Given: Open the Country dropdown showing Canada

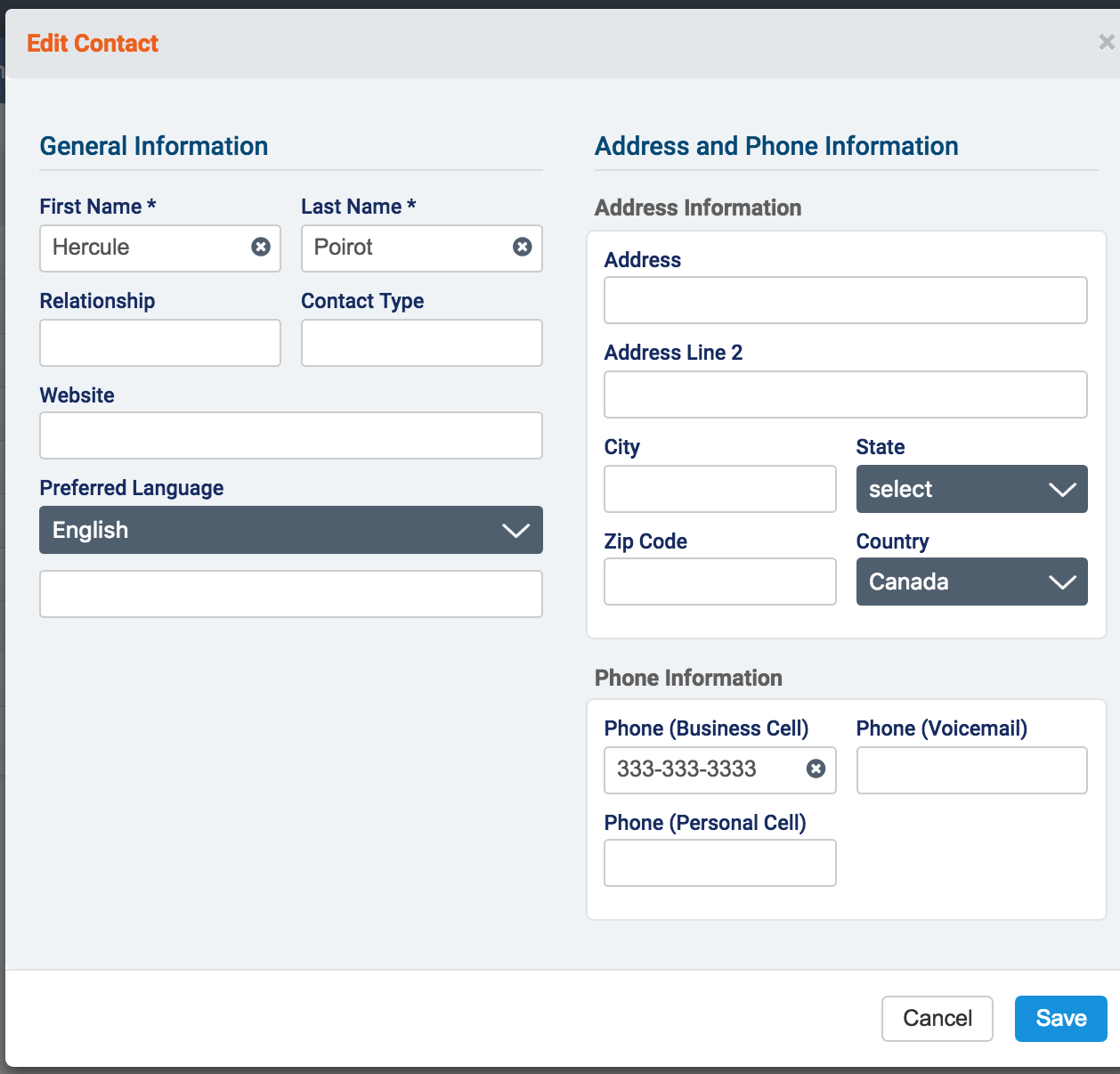Looking at the screenshot, I should pyautogui.click(x=971, y=582).
